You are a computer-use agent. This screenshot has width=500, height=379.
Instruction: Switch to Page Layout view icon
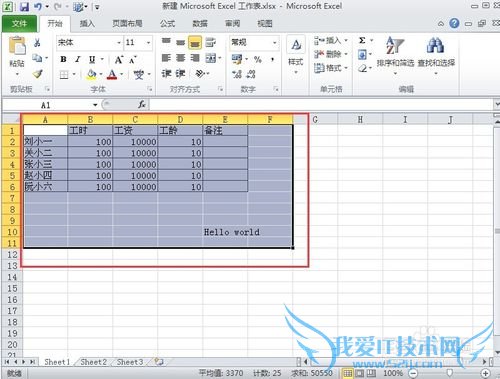click(360, 373)
